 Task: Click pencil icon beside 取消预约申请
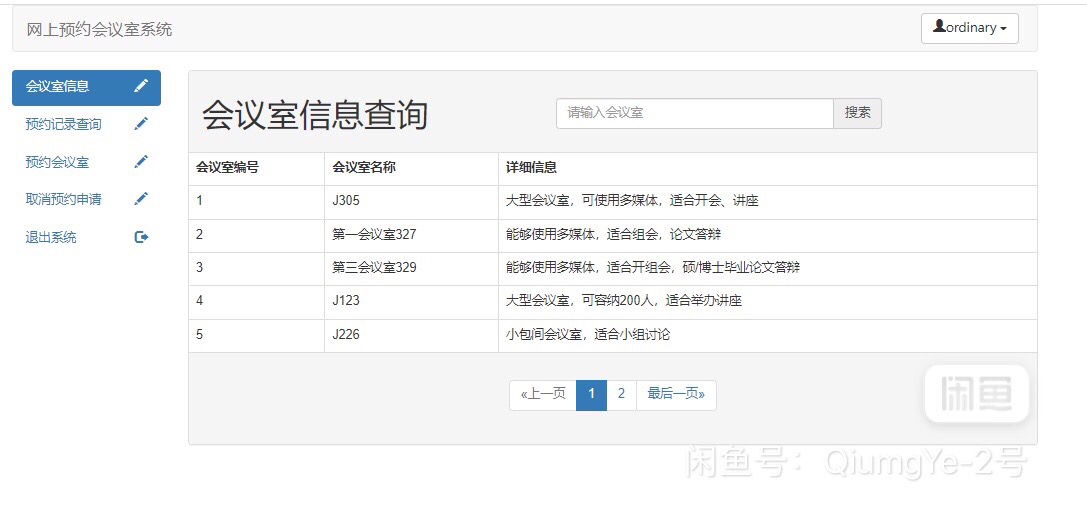pos(141,199)
